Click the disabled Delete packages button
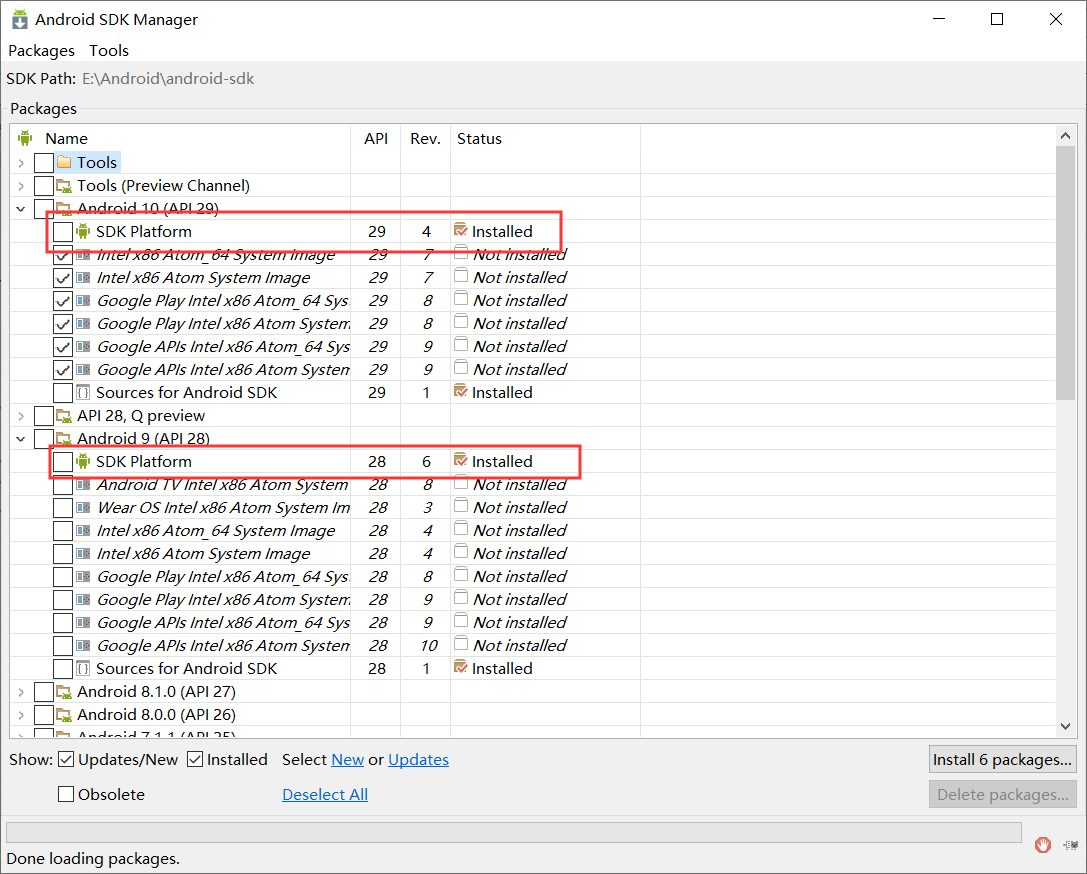The image size is (1087, 874). 1002,794
